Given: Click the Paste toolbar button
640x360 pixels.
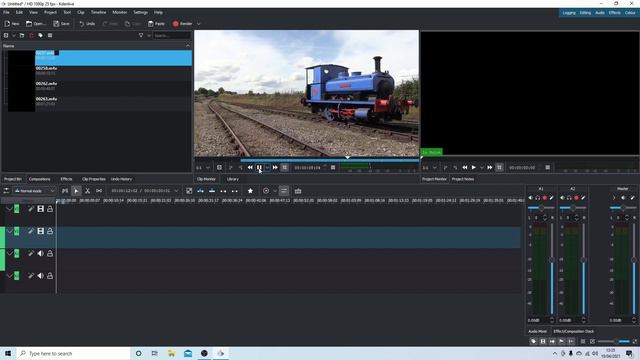Looking at the screenshot, I should (x=156, y=24).
